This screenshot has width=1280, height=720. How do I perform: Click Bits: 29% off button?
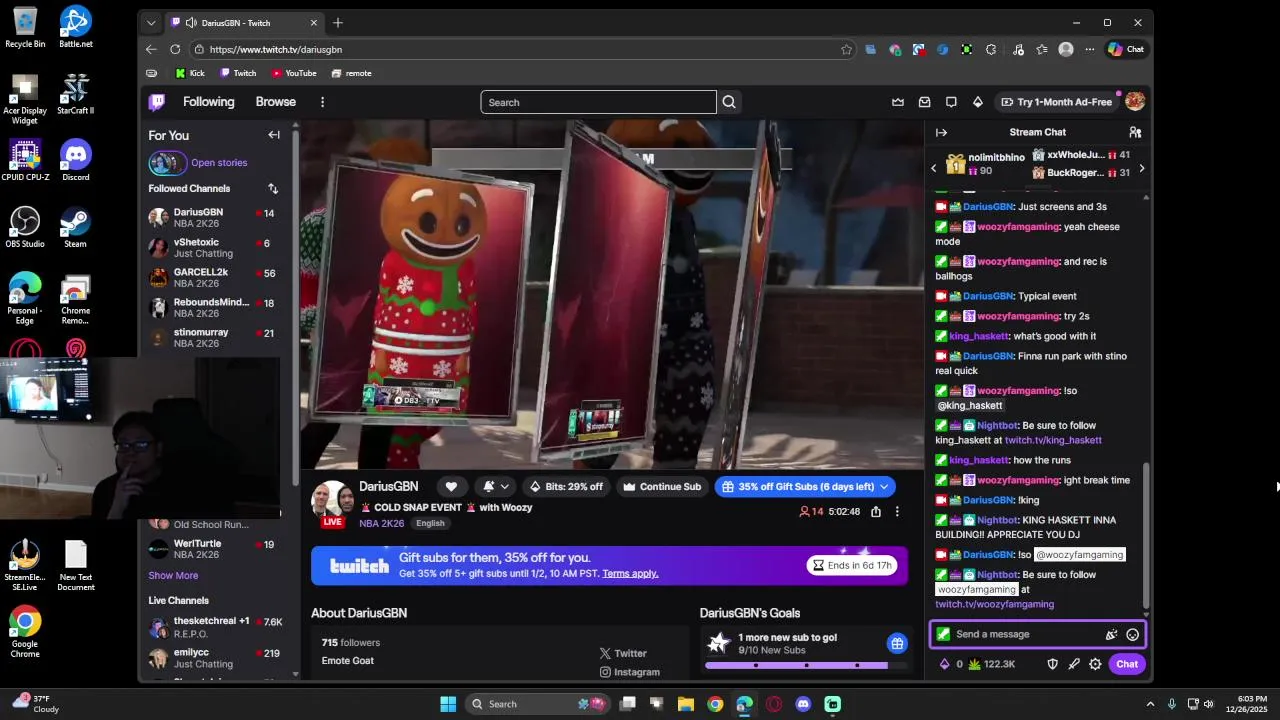click(566, 487)
